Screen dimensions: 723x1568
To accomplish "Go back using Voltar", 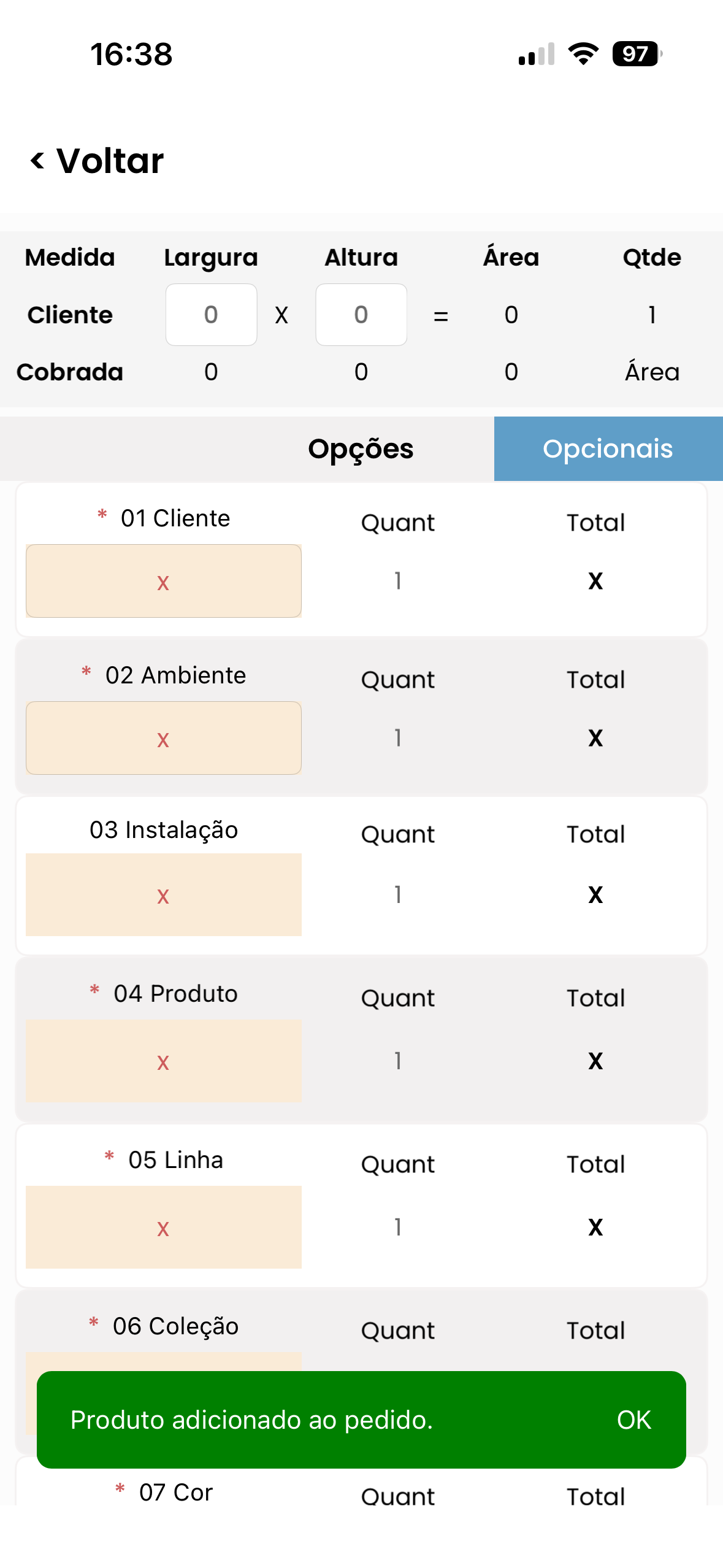I will point(110,161).
